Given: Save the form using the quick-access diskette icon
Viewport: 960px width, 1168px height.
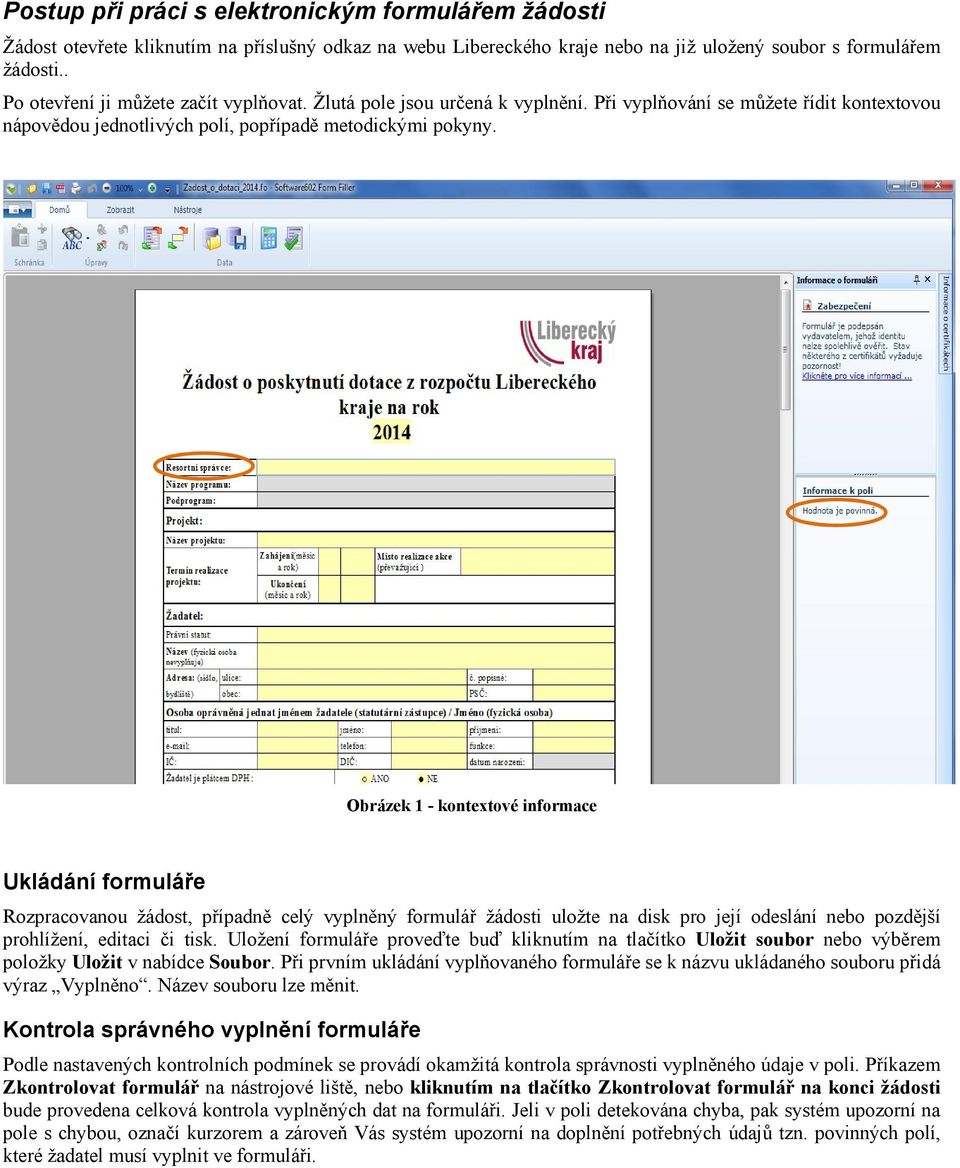Looking at the screenshot, I should 46,188.
